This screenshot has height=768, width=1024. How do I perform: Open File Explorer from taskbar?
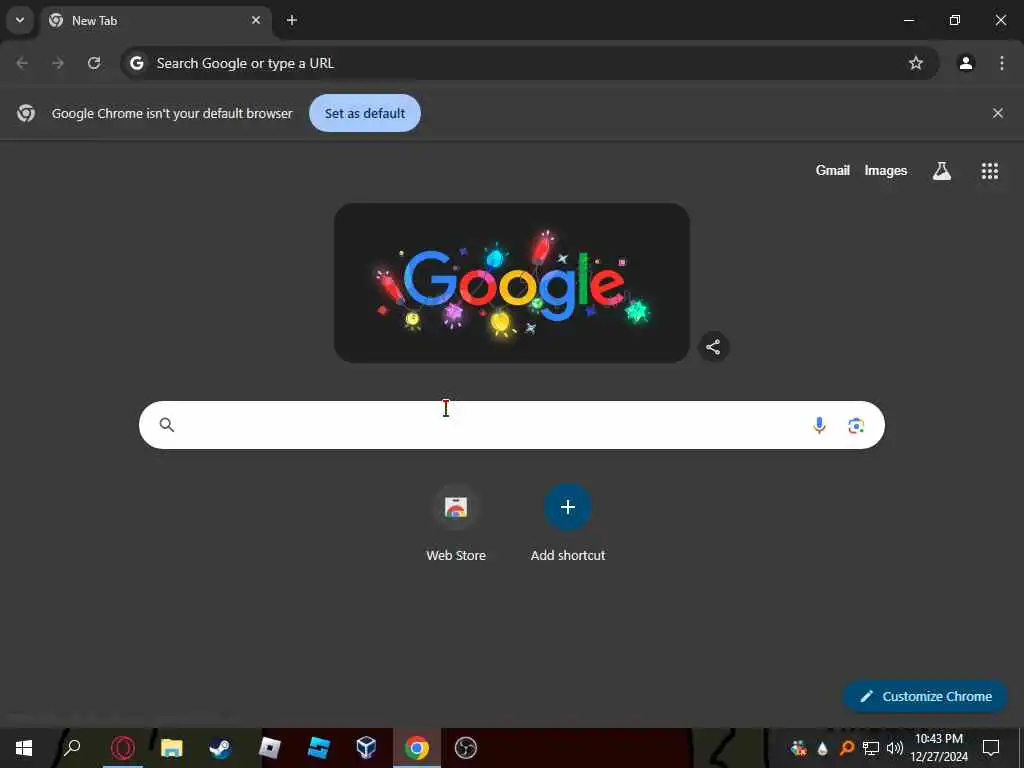[172, 748]
